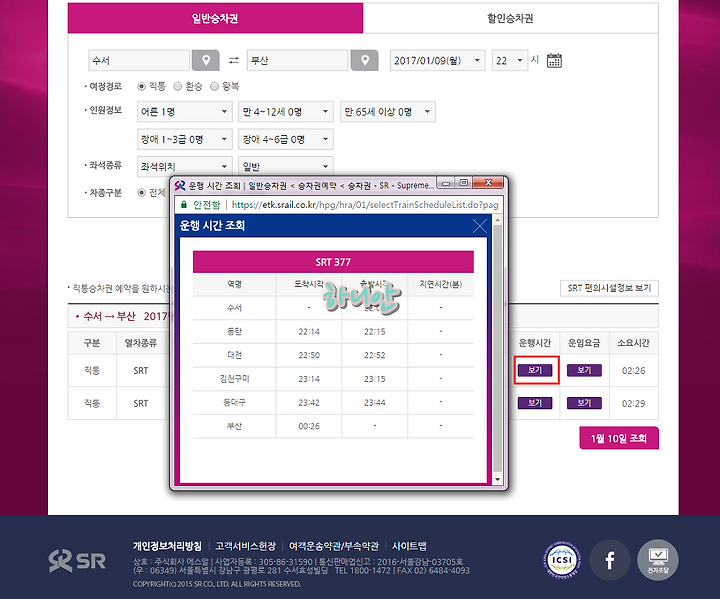Click the green secure lock icon in popup address bar
This screenshot has width=720, height=599.
[x=184, y=204]
